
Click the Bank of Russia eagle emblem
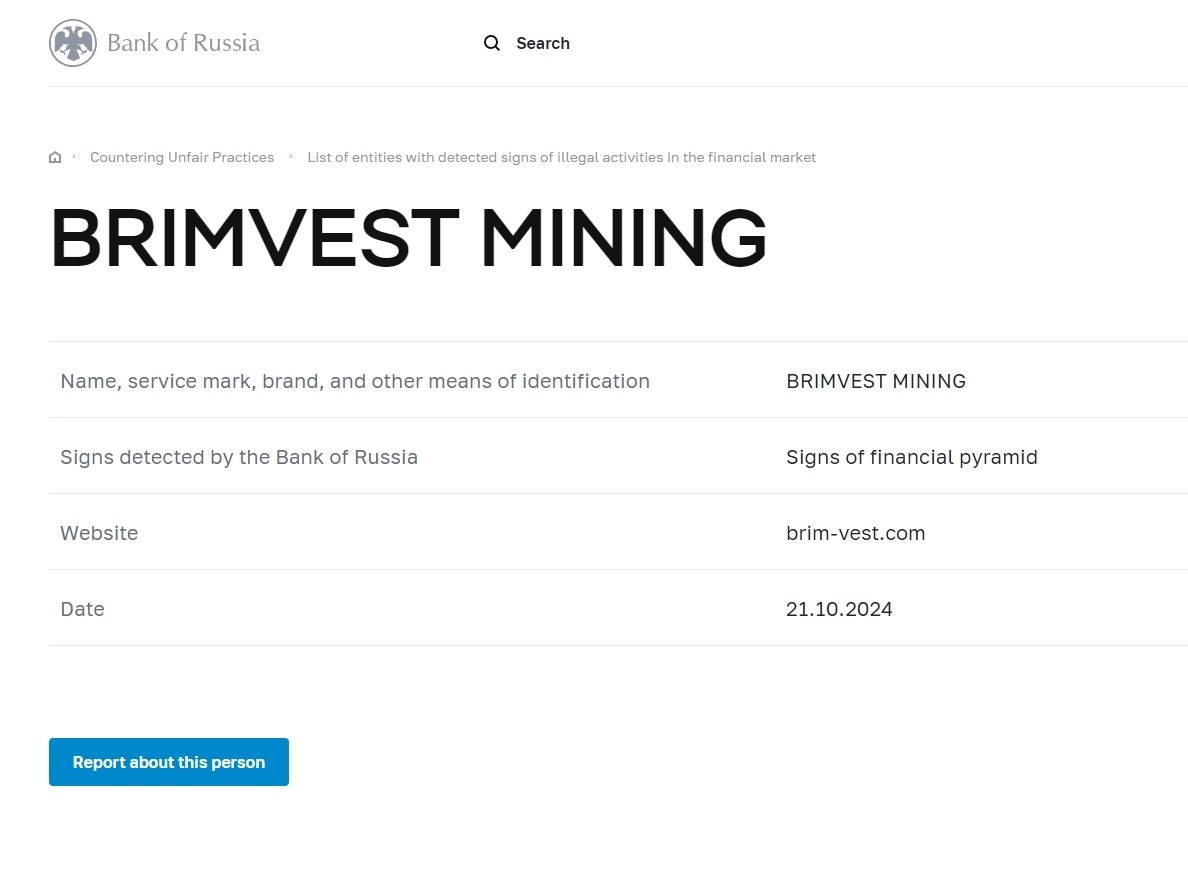[73, 43]
